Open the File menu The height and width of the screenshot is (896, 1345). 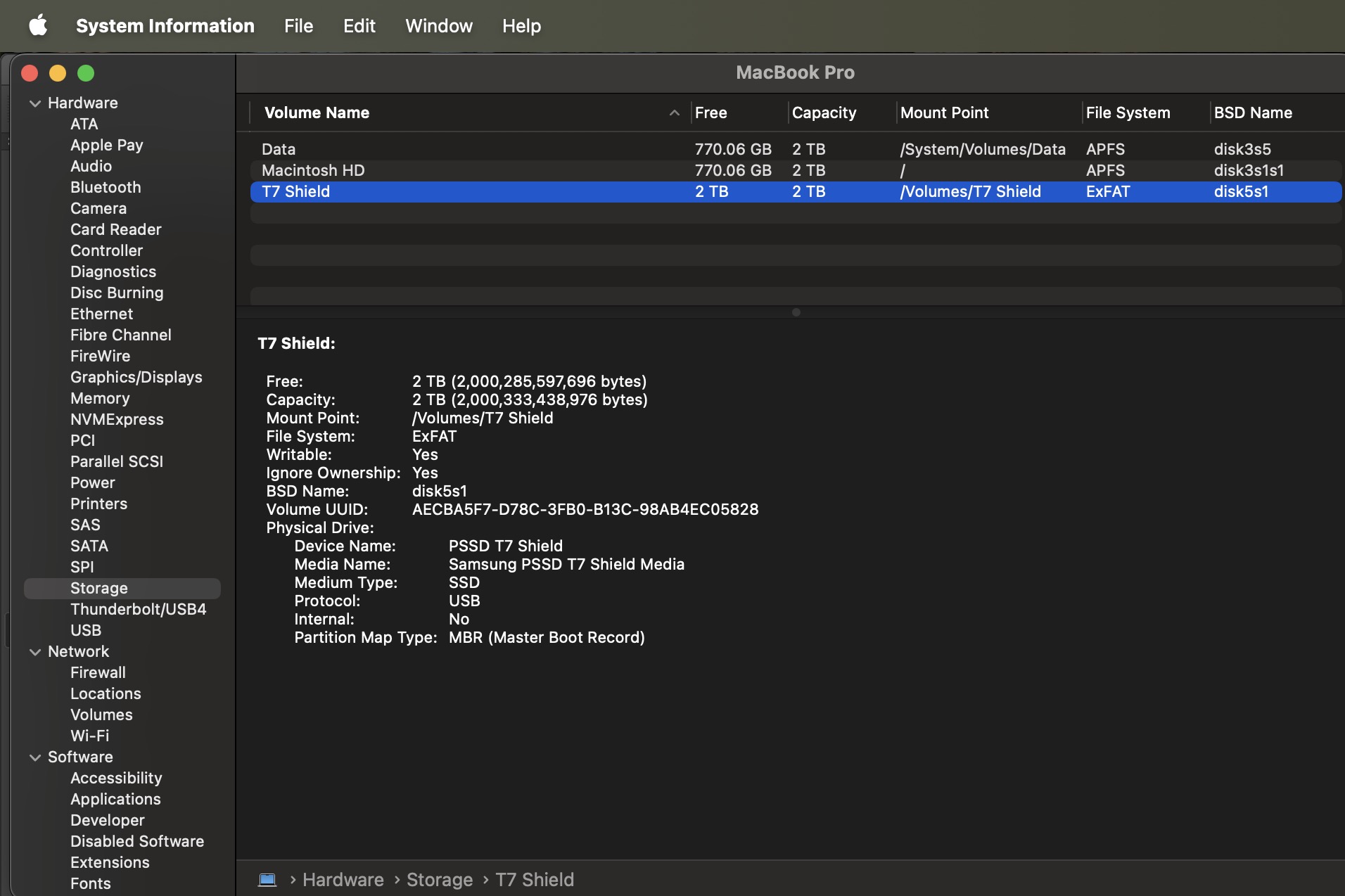click(298, 26)
